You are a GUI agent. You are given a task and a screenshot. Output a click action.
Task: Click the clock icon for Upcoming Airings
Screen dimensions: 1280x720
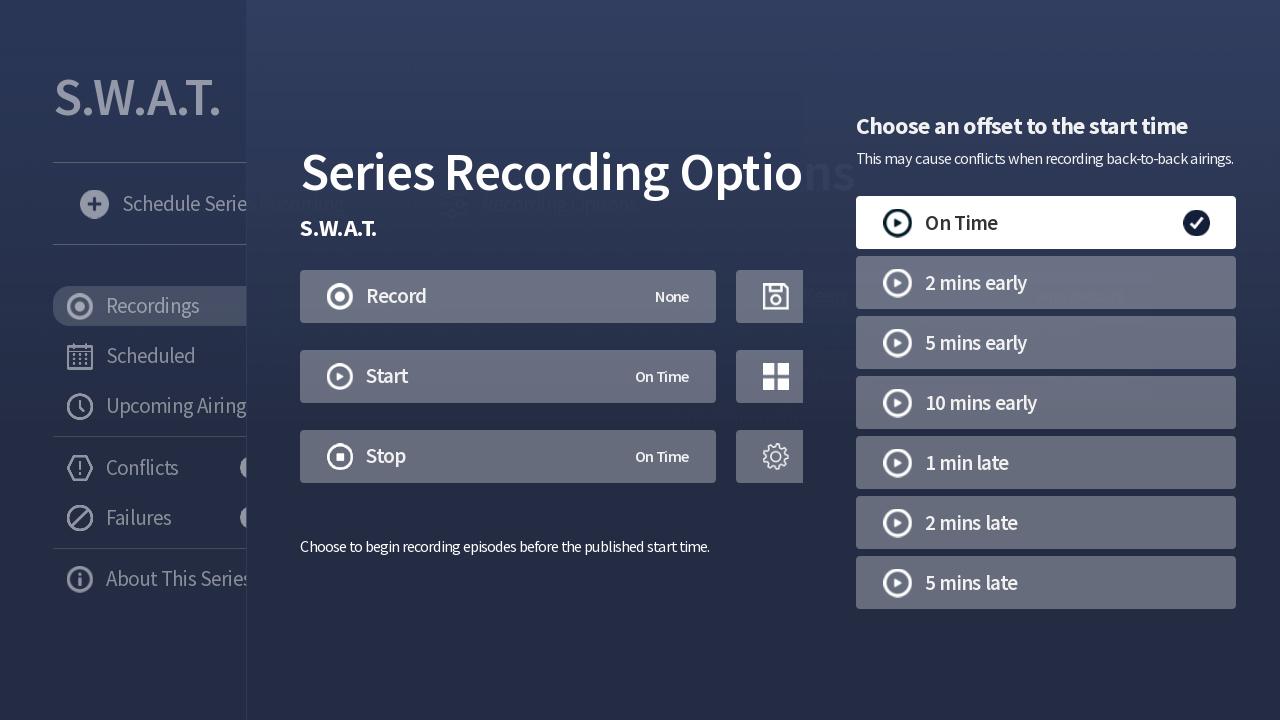click(80, 406)
